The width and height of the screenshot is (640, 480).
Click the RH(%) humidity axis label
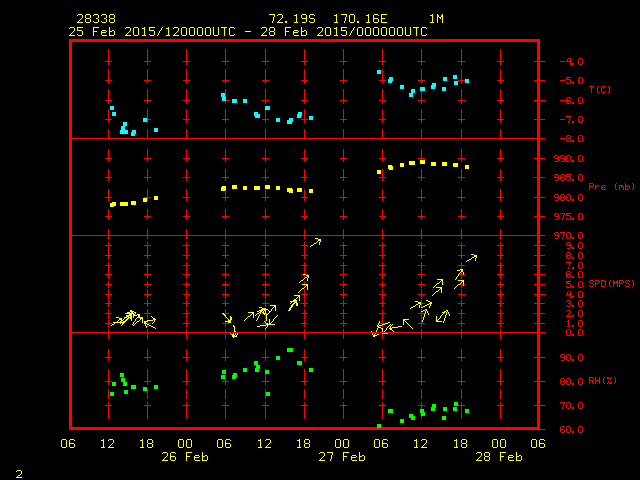[x=599, y=381]
